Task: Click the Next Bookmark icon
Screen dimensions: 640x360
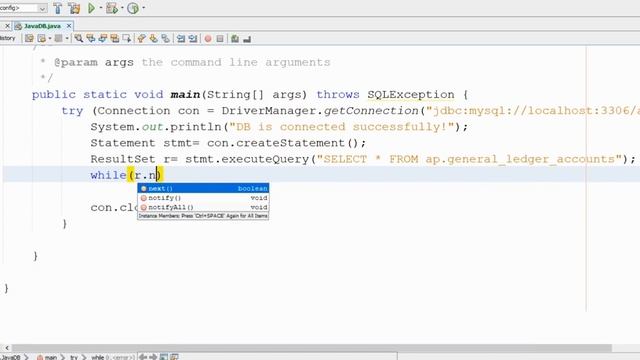Action: click(153, 39)
